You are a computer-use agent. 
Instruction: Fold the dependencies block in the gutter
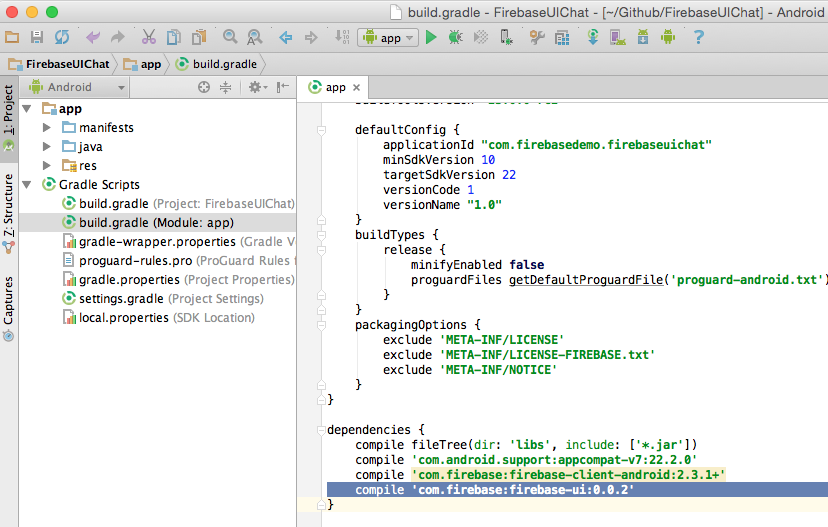coord(321,430)
